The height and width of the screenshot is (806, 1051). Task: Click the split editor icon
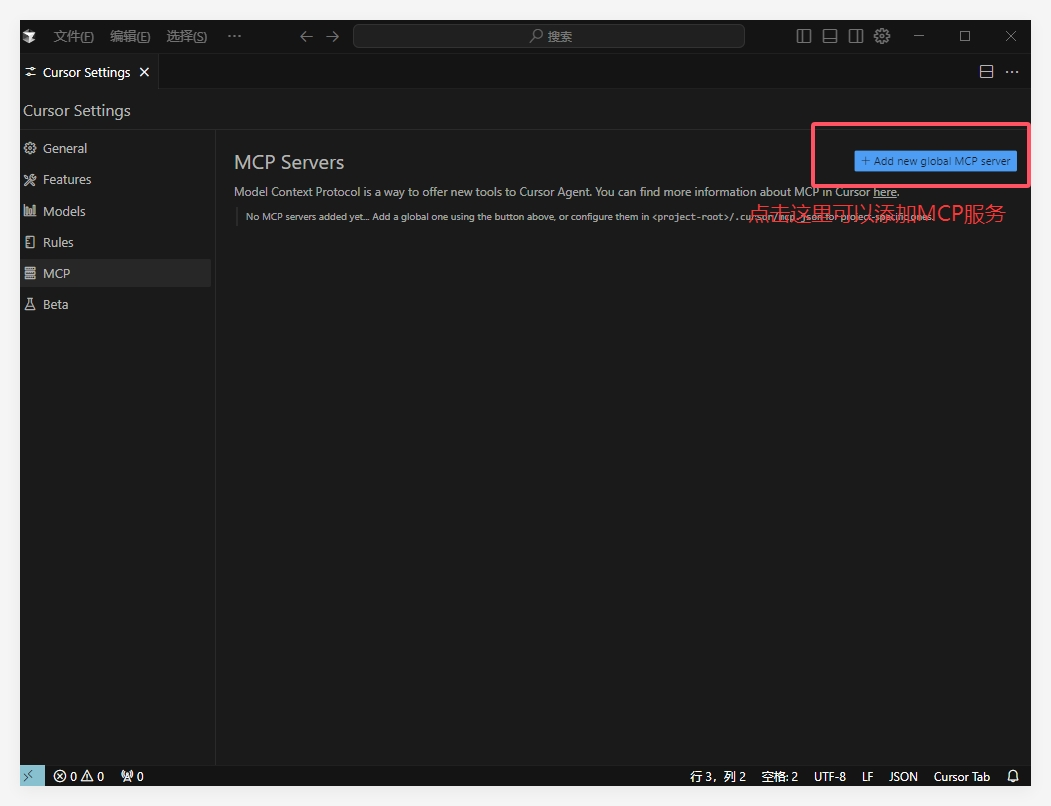986,72
